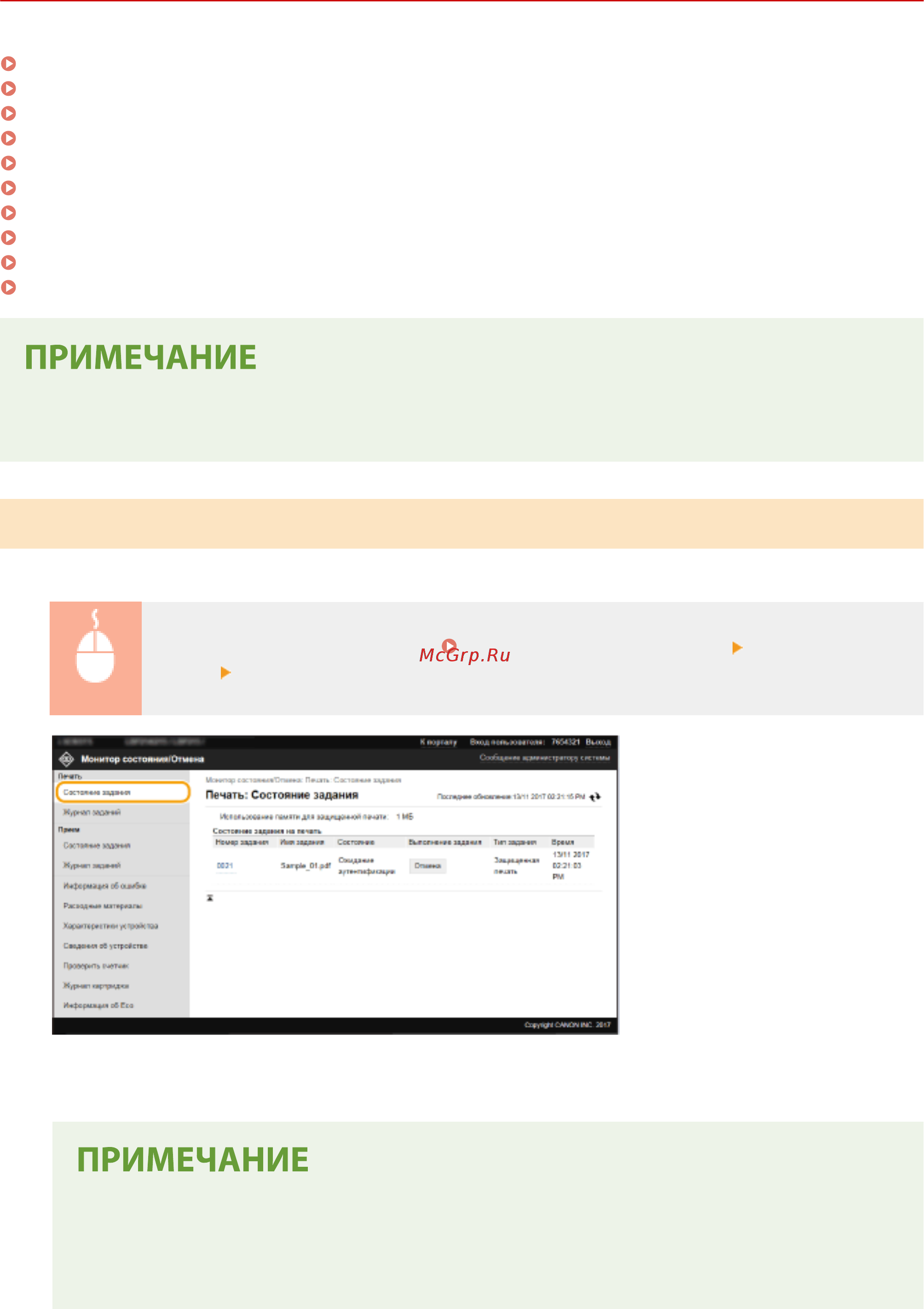The image size is (924, 1309).
Task: Open 'Сообщение администратору системы' link
Action: 544,758
